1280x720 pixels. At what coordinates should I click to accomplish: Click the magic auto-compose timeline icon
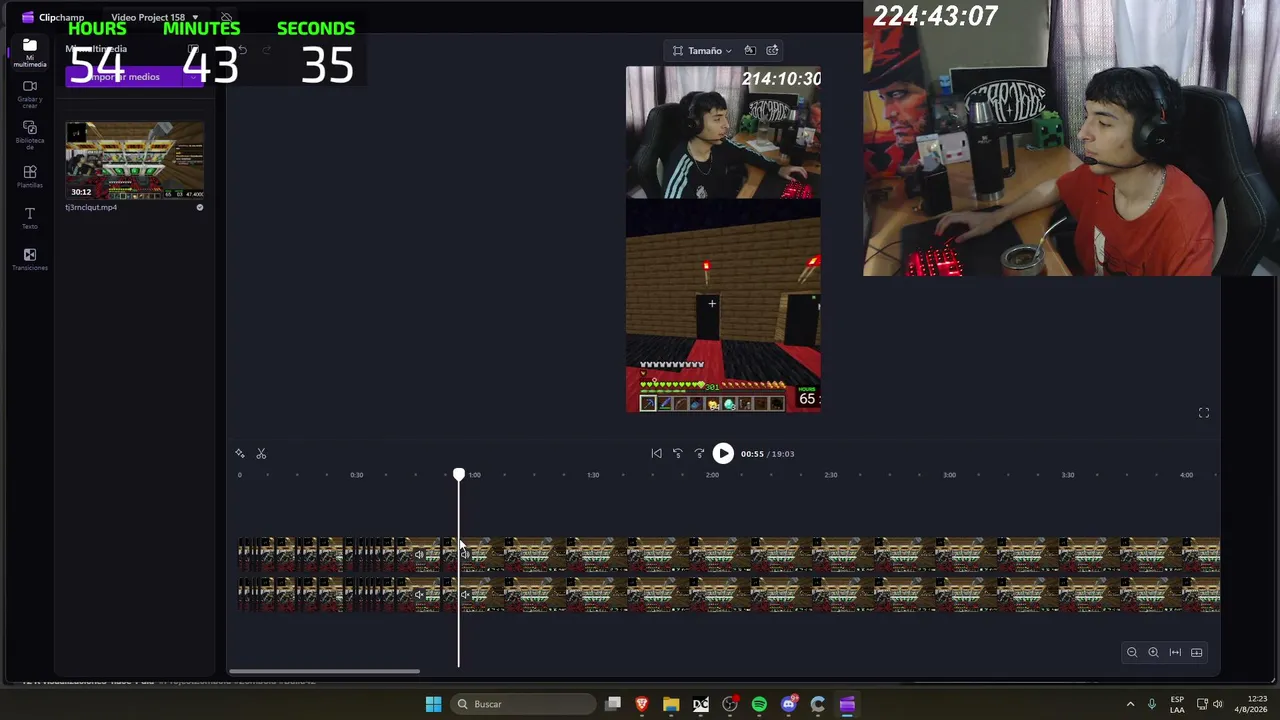pos(240,454)
